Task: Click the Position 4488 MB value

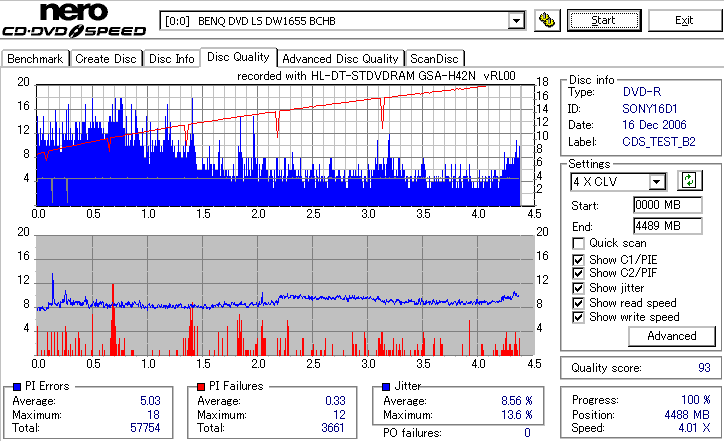Action: [x=687, y=415]
